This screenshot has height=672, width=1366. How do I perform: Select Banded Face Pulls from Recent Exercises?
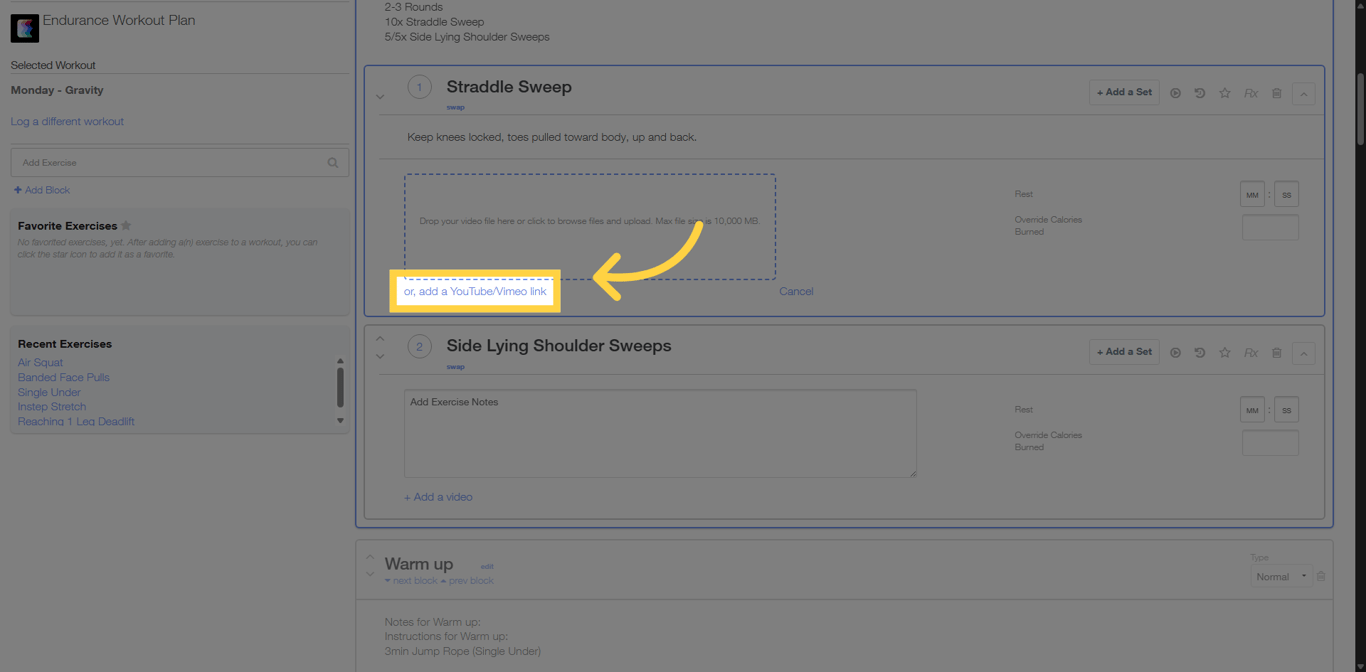pyautogui.click(x=64, y=378)
